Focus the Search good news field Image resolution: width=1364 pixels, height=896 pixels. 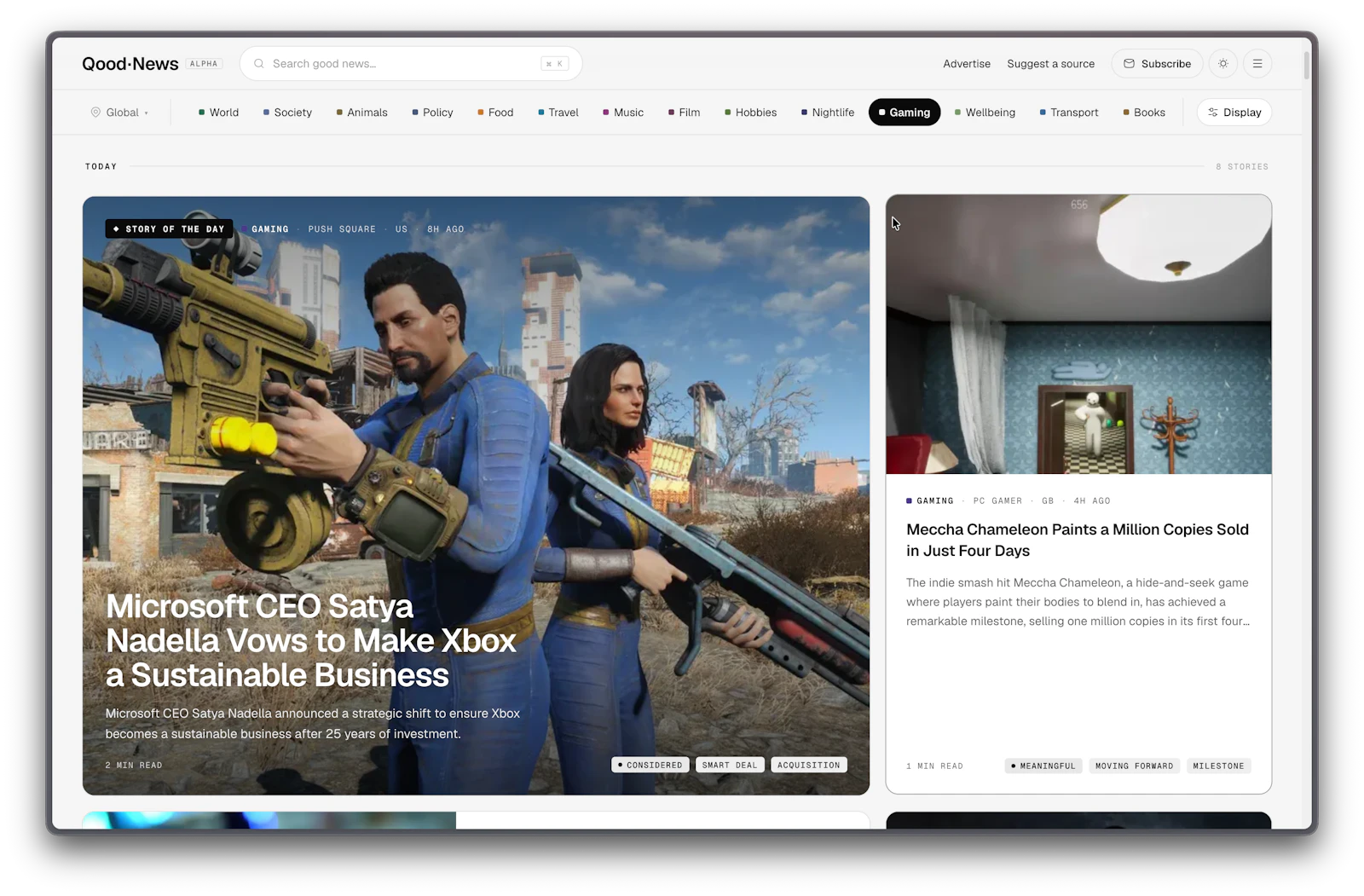coord(411,64)
